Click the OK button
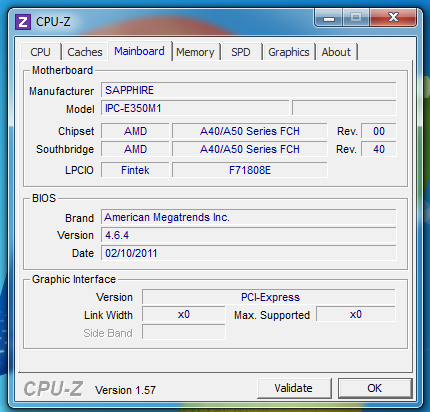Image resolution: width=430 pixels, height=412 pixels. coord(375,388)
